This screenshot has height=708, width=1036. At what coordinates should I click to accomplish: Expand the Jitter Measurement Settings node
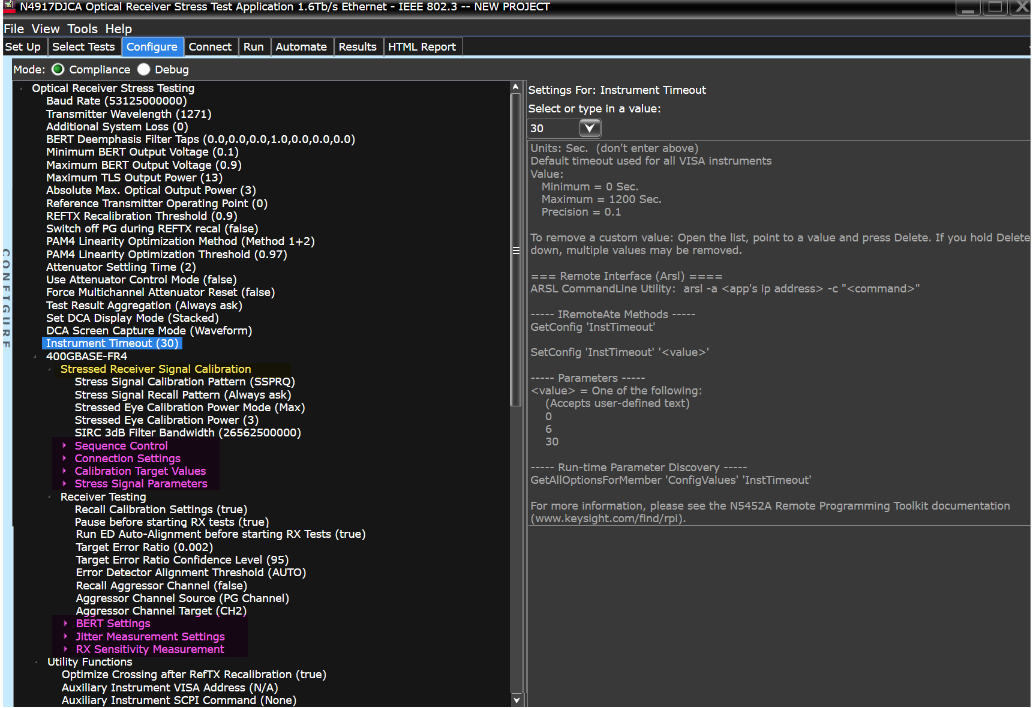(x=65, y=637)
